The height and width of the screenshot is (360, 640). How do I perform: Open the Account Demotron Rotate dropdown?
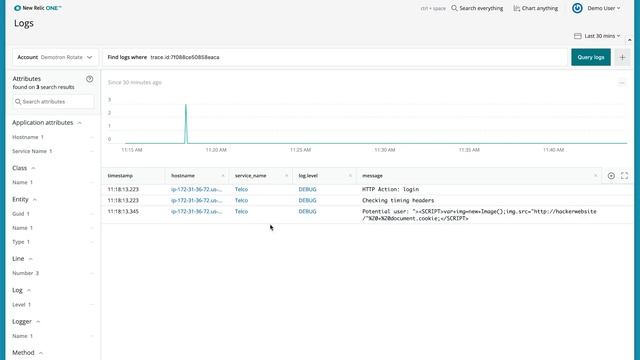pyautogui.click(x=55, y=57)
